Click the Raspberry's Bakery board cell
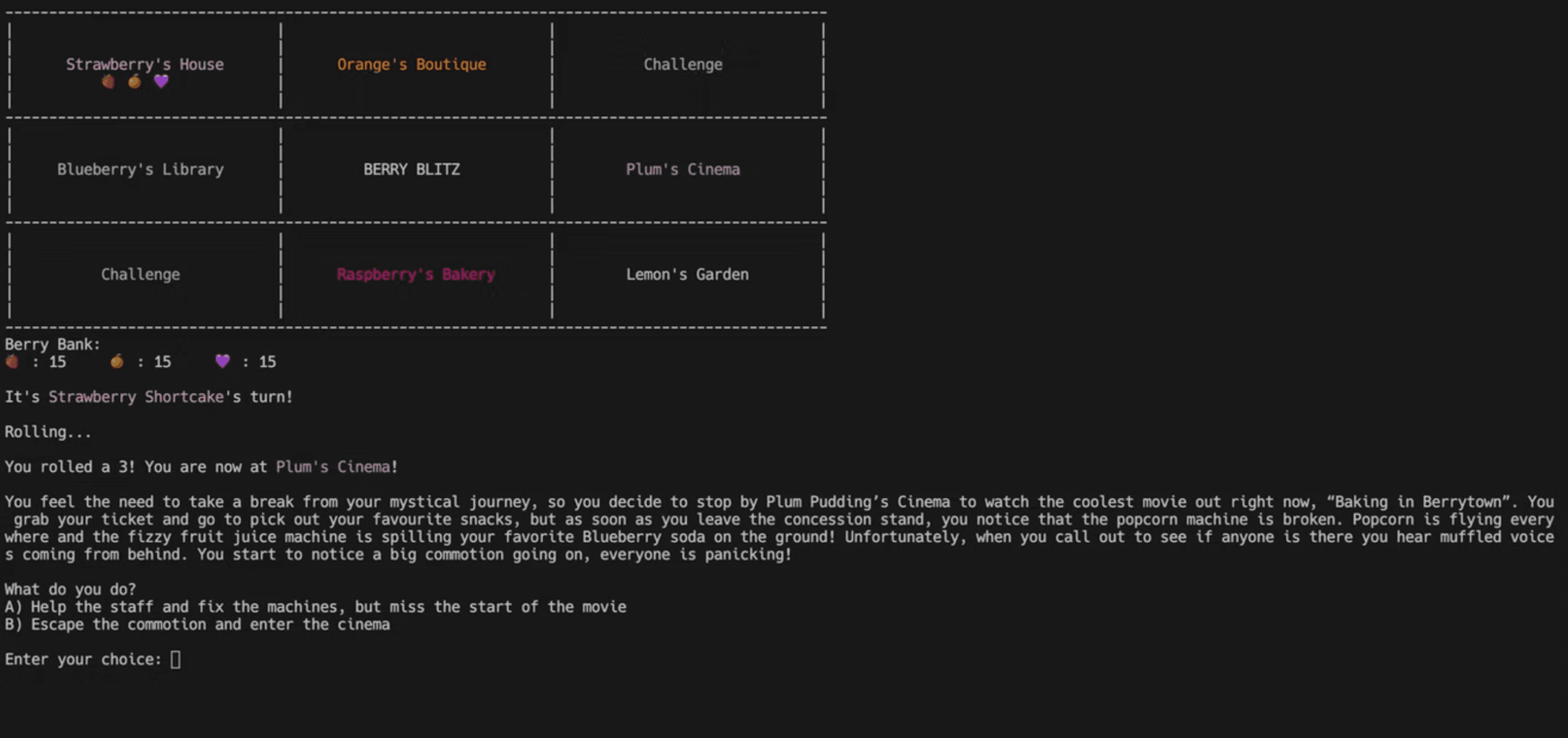The width and height of the screenshot is (1568, 738). click(415, 275)
